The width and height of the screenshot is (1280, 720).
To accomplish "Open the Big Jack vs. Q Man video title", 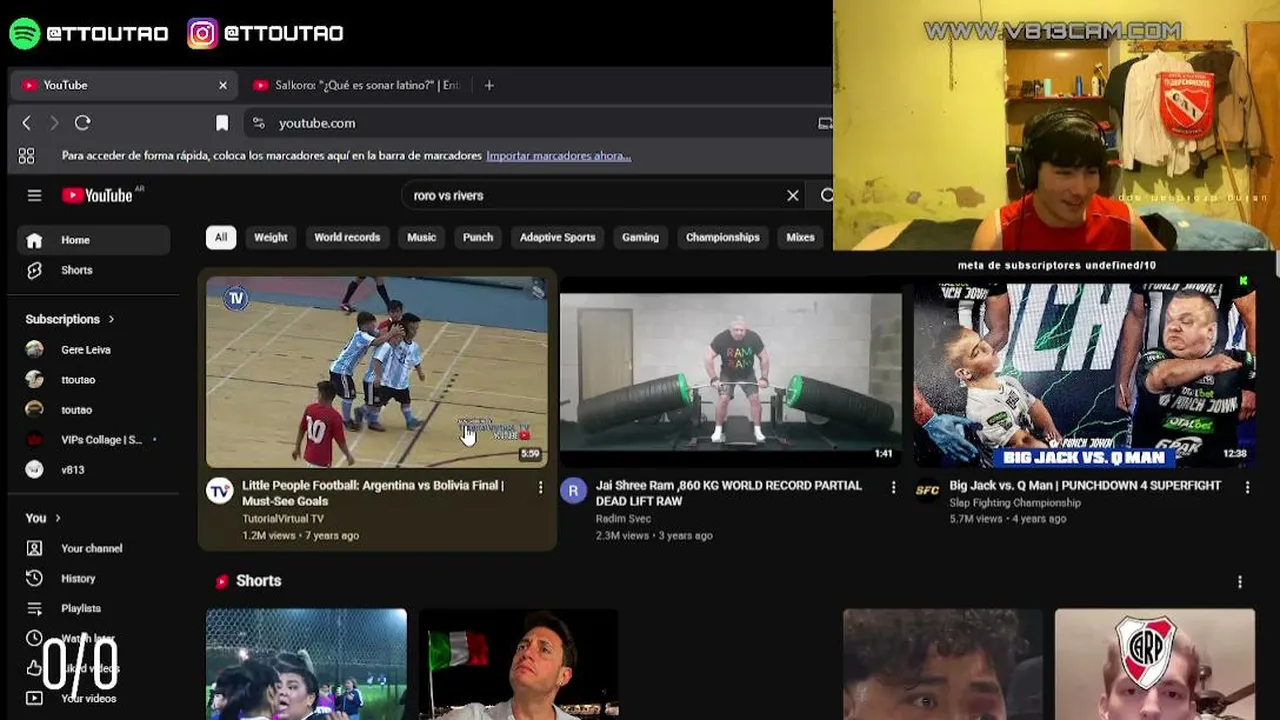I will coord(1085,485).
